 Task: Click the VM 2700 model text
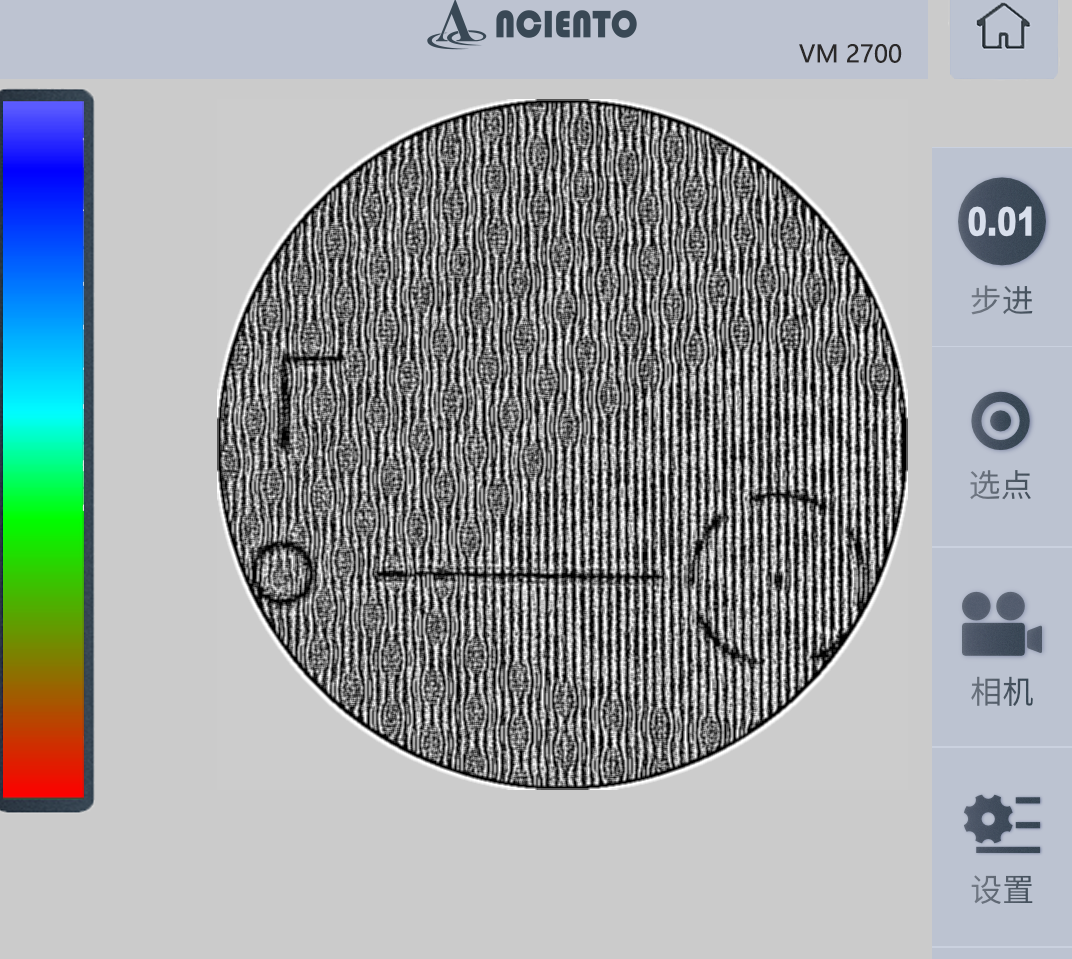(850, 54)
